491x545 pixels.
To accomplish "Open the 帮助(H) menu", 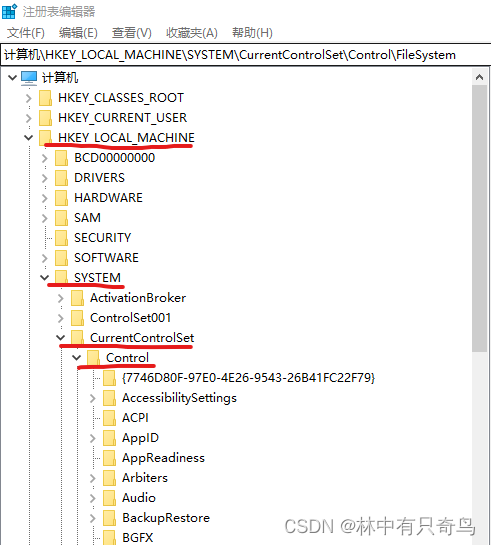I will [252, 33].
